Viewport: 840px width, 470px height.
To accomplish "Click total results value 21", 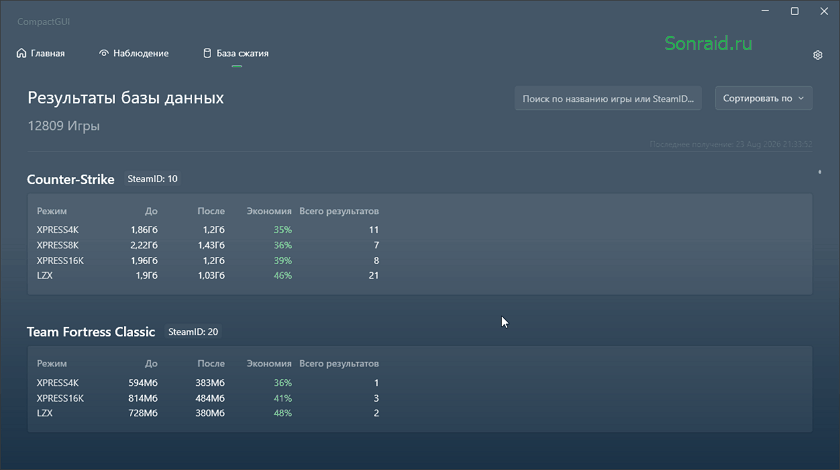I will 373,275.
